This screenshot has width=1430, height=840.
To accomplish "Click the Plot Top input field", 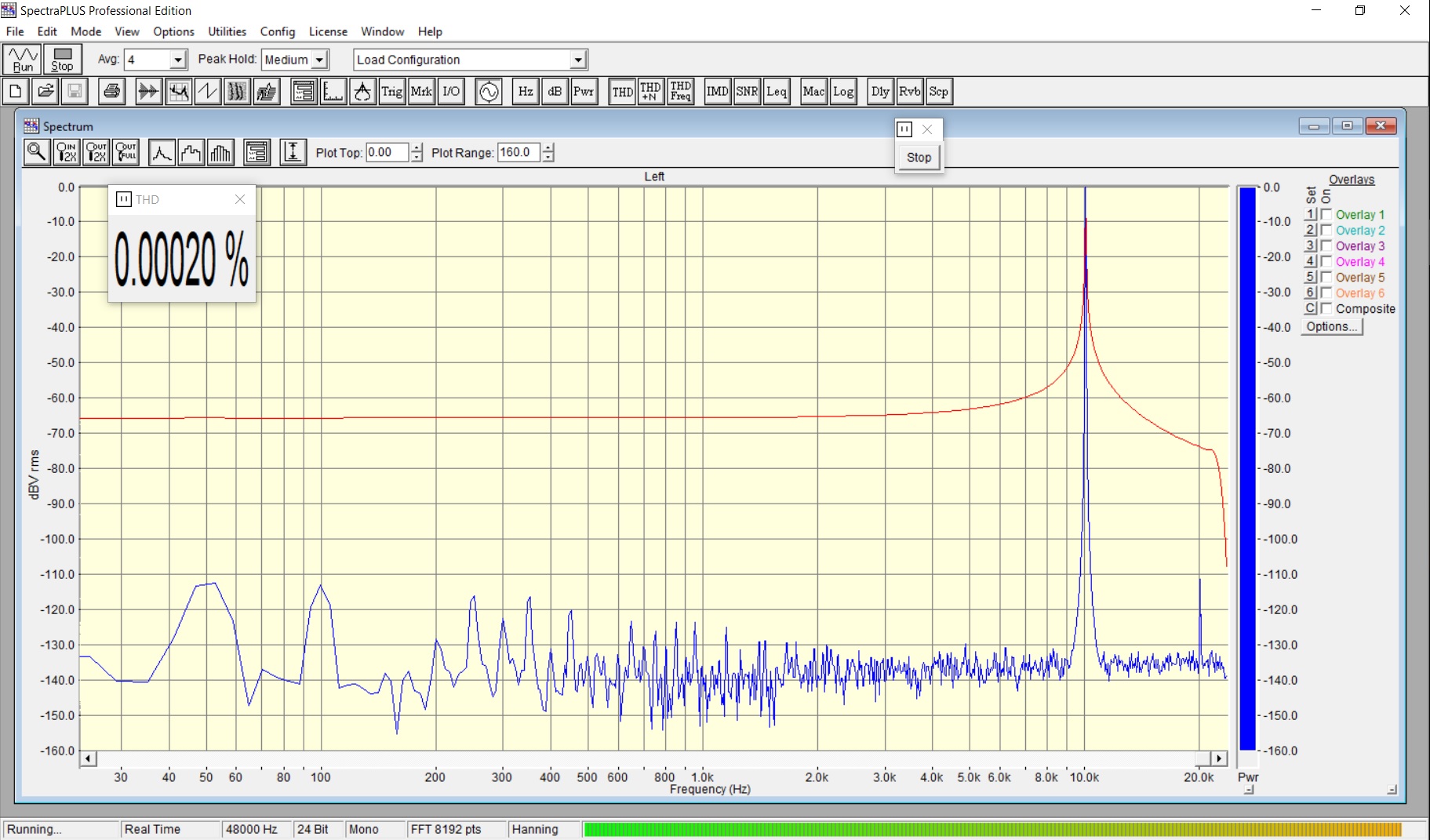I will (387, 152).
